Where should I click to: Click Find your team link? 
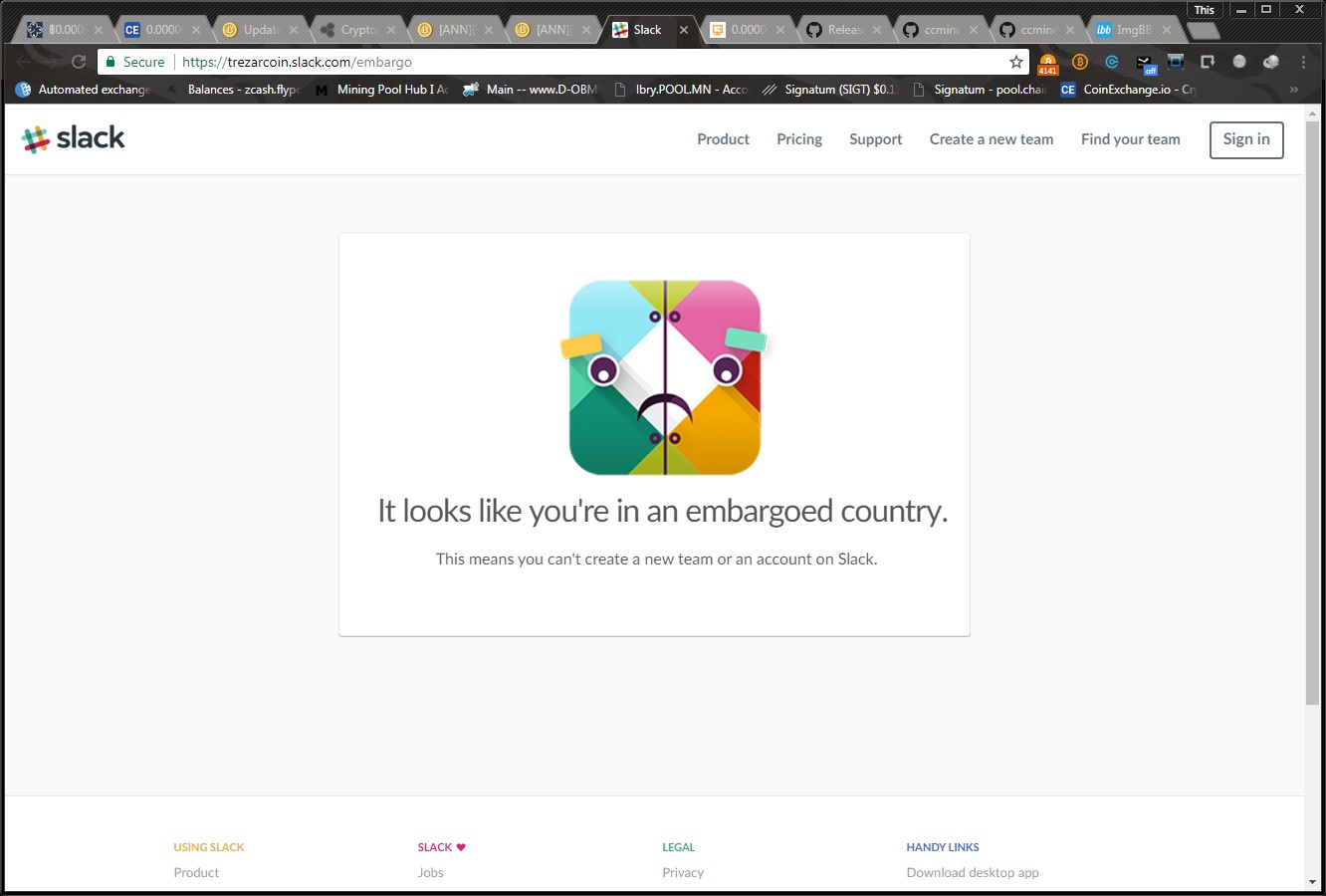pyautogui.click(x=1131, y=139)
